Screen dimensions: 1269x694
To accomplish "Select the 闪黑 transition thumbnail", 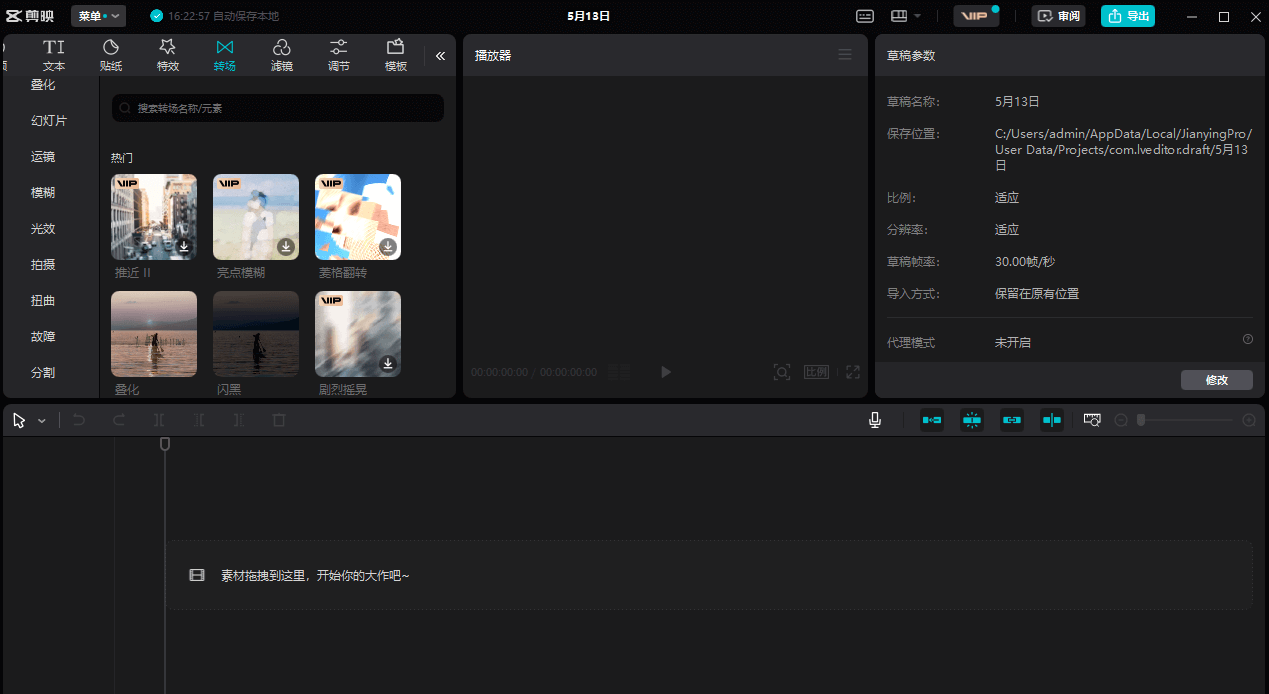I will coord(255,333).
